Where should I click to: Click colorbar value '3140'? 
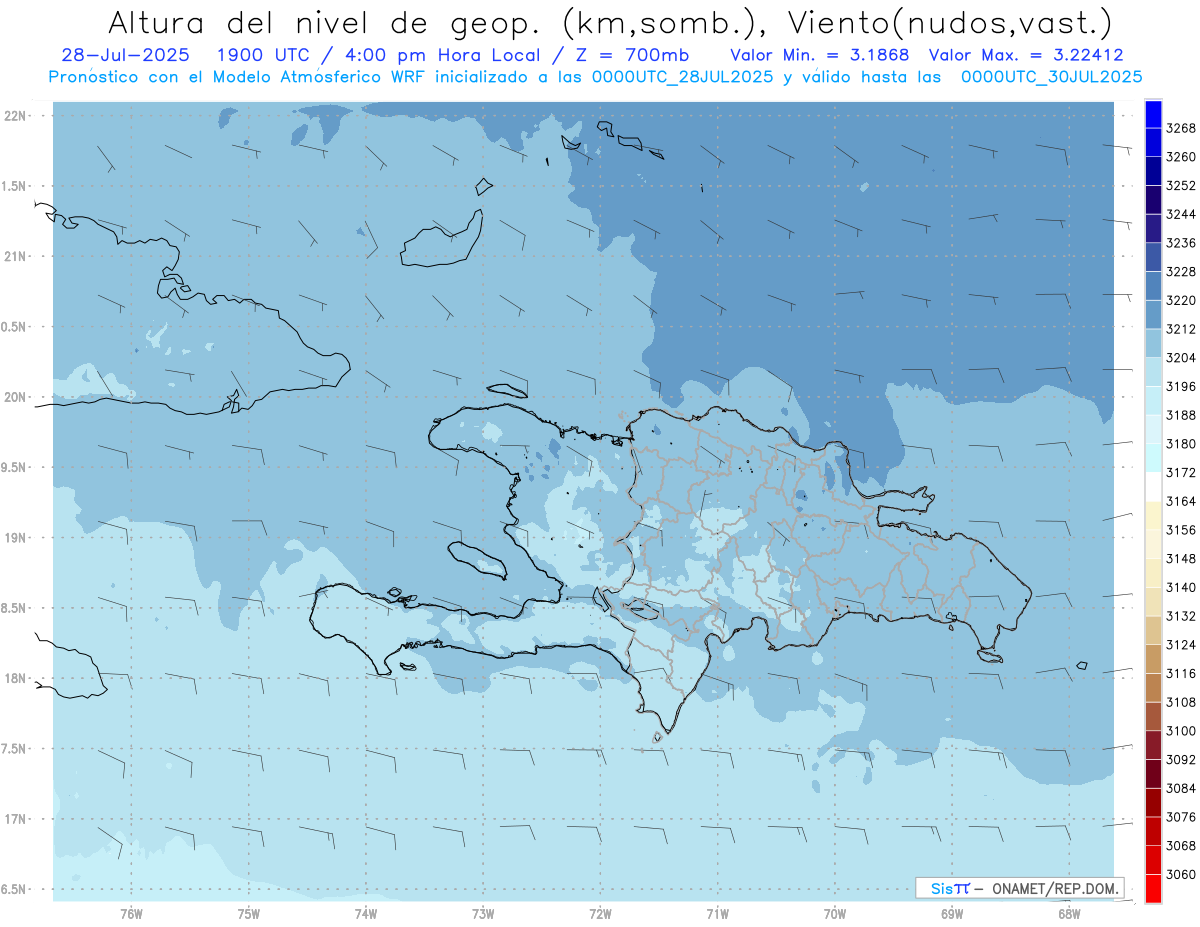pyautogui.click(x=1181, y=587)
